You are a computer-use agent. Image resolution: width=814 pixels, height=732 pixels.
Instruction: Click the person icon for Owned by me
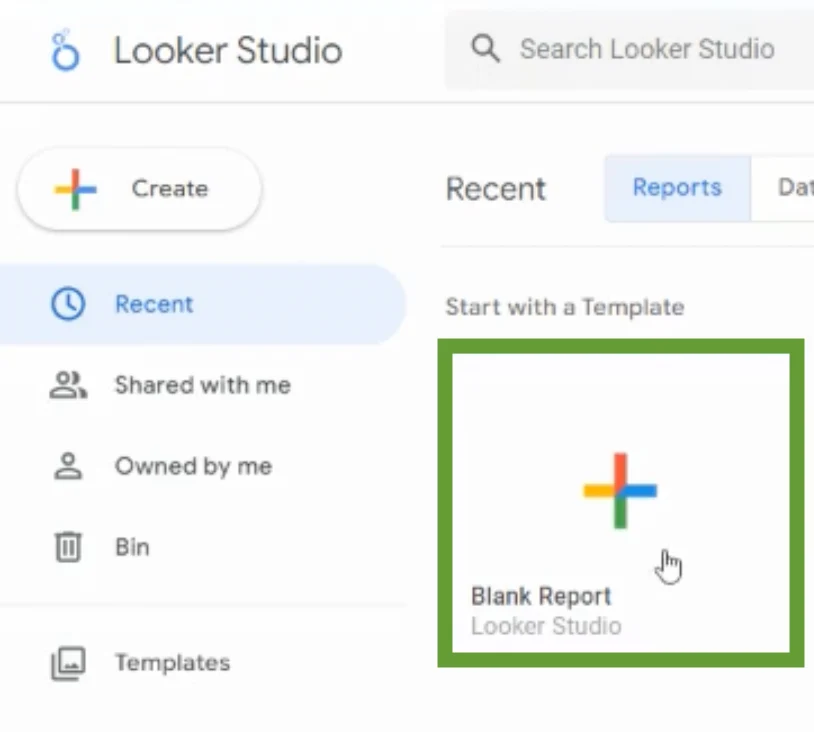pyautogui.click(x=68, y=466)
